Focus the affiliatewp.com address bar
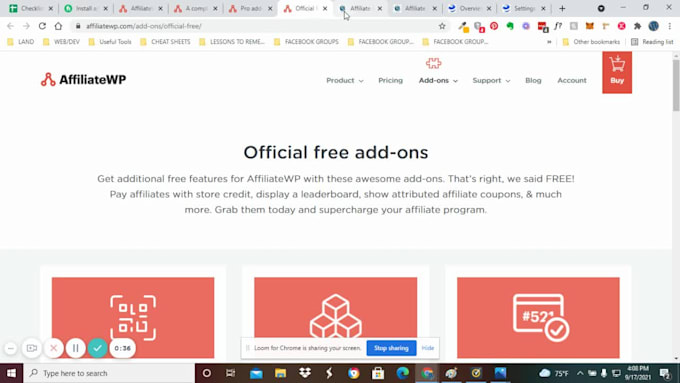Screen dimensions: 680x383 tap(260, 26)
